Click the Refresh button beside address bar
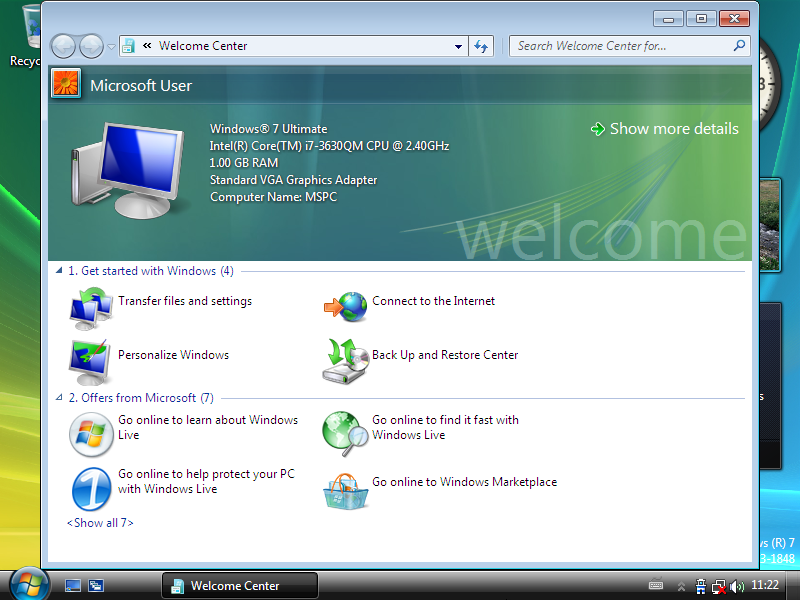 (x=481, y=46)
